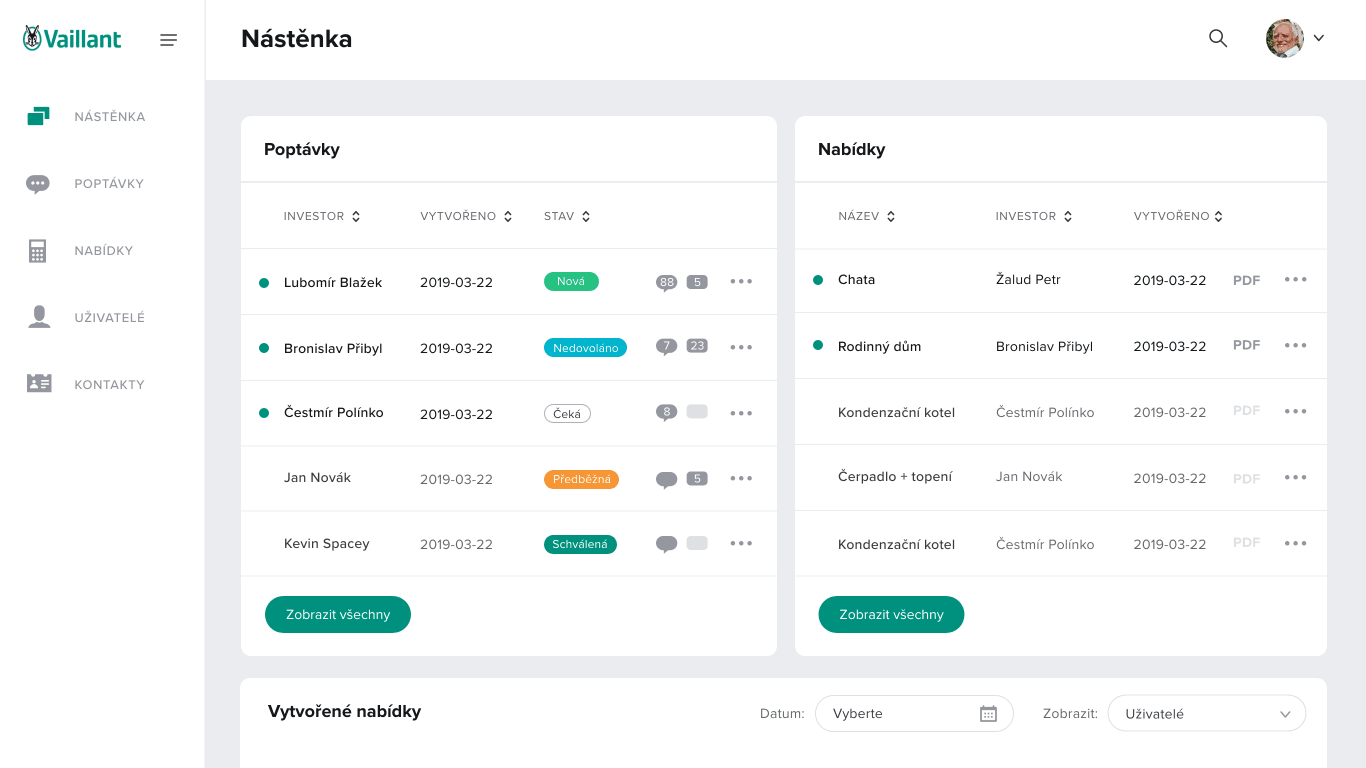Click Zobrazit všechny under Nabídky
1366x768 pixels.
[x=890, y=614]
